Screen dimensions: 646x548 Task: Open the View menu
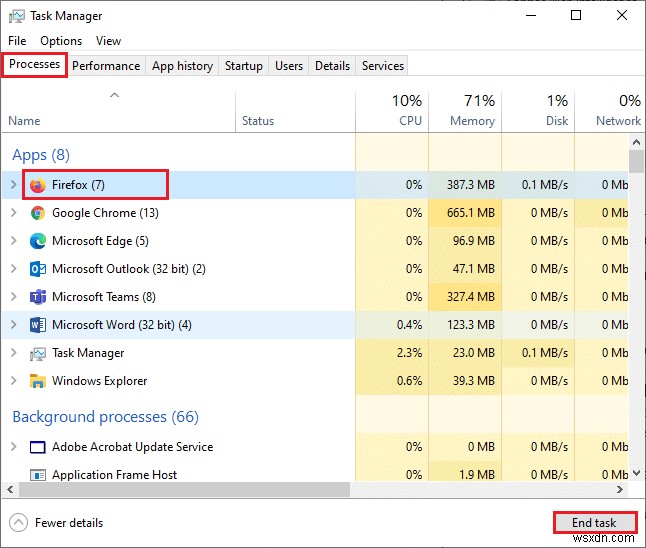pos(108,41)
